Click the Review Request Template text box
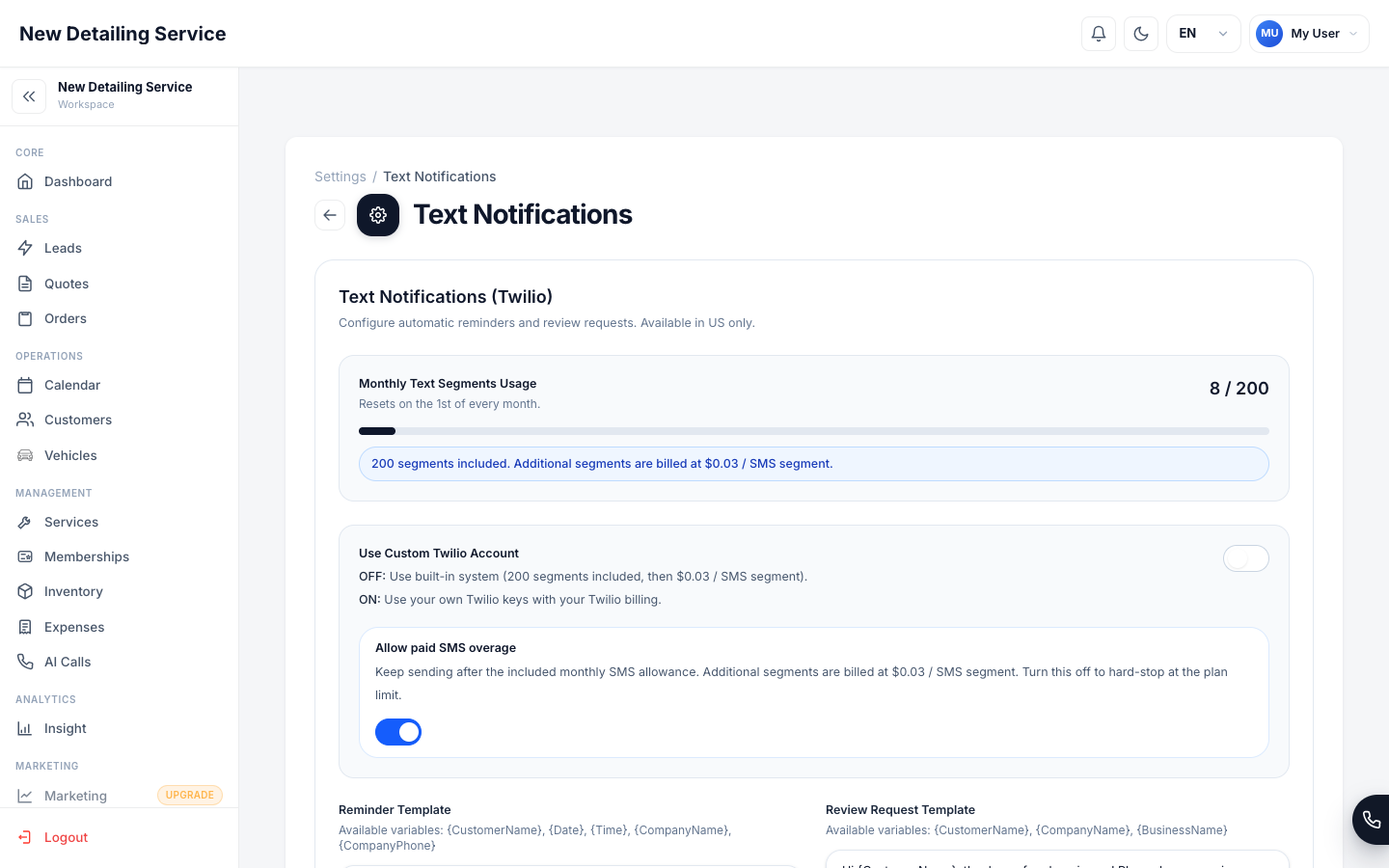Image resolution: width=1389 pixels, height=868 pixels. click(x=1057, y=858)
